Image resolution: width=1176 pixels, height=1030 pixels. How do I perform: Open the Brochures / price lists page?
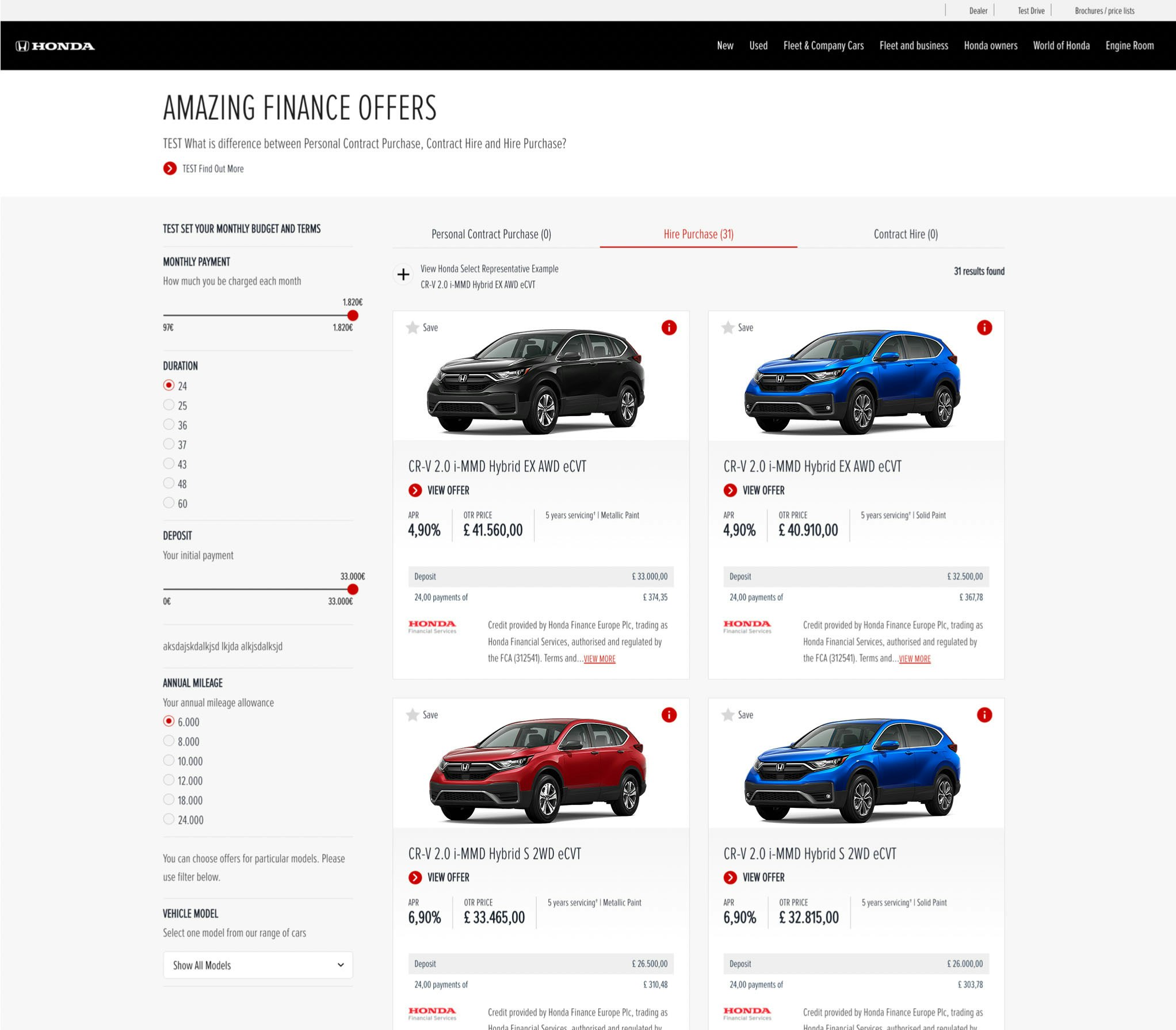coord(1104,10)
